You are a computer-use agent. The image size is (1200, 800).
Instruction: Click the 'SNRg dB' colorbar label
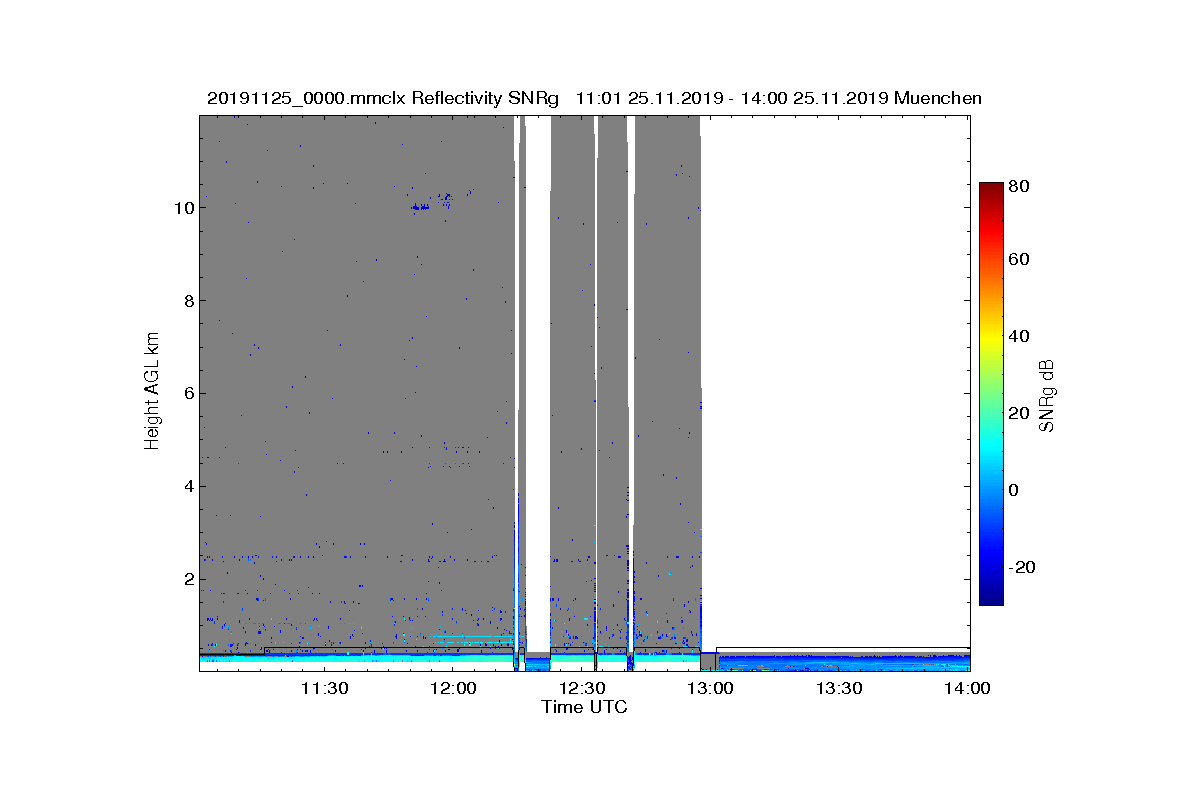(x=1047, y=395)
